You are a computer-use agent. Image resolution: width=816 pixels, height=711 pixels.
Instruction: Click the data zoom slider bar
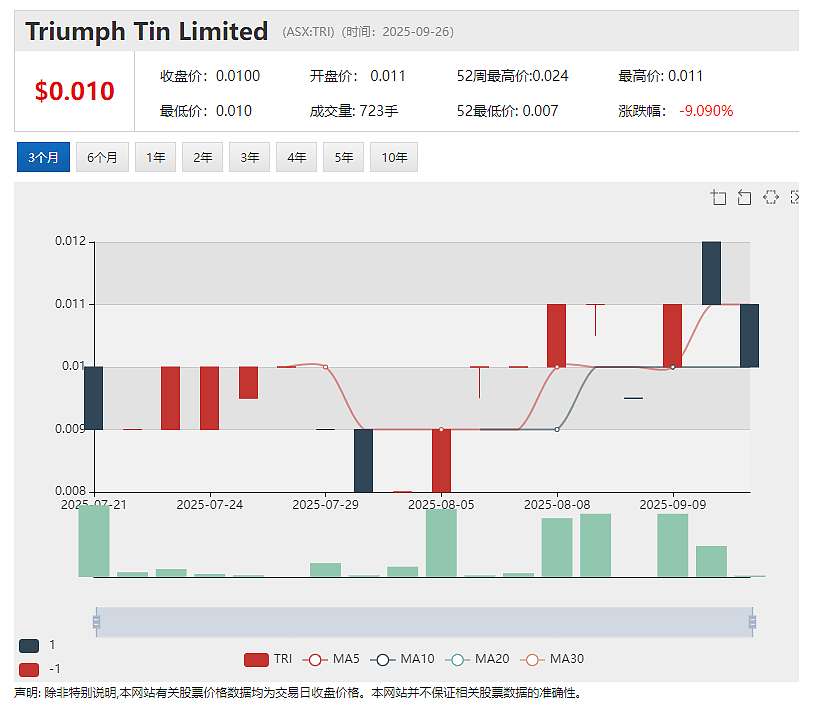pos(424,622)
